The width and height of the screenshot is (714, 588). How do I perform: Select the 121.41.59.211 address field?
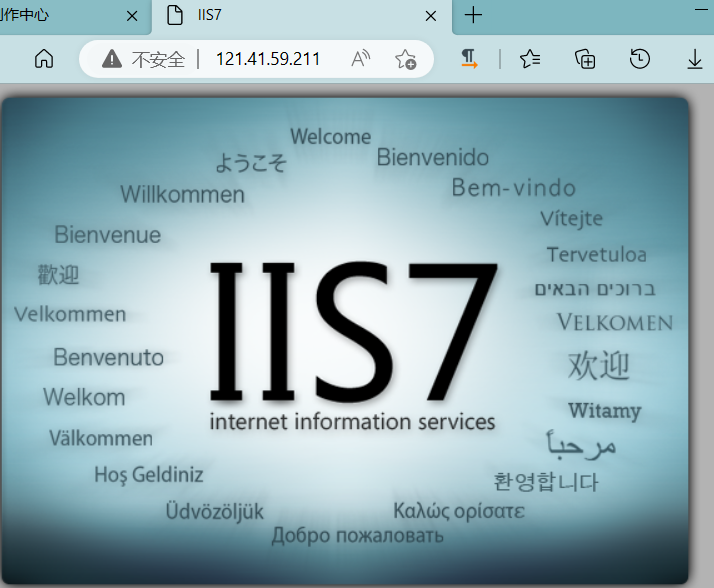click(x=268, y=59)
